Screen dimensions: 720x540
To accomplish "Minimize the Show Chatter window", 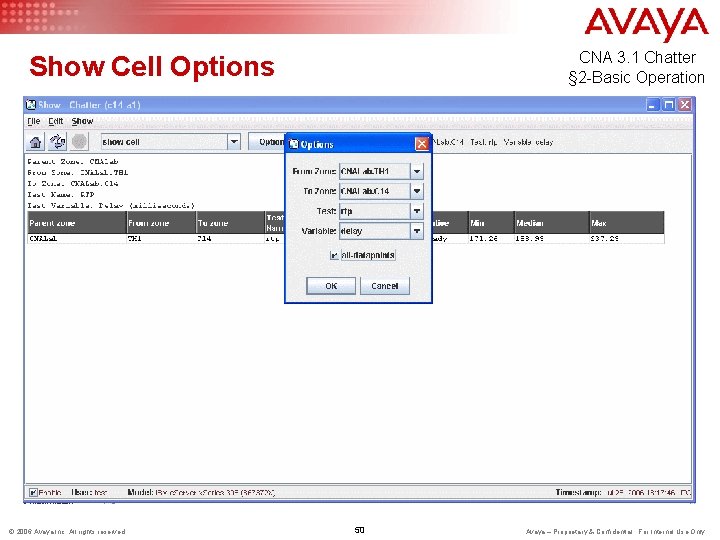I will (x=652, y=105).
